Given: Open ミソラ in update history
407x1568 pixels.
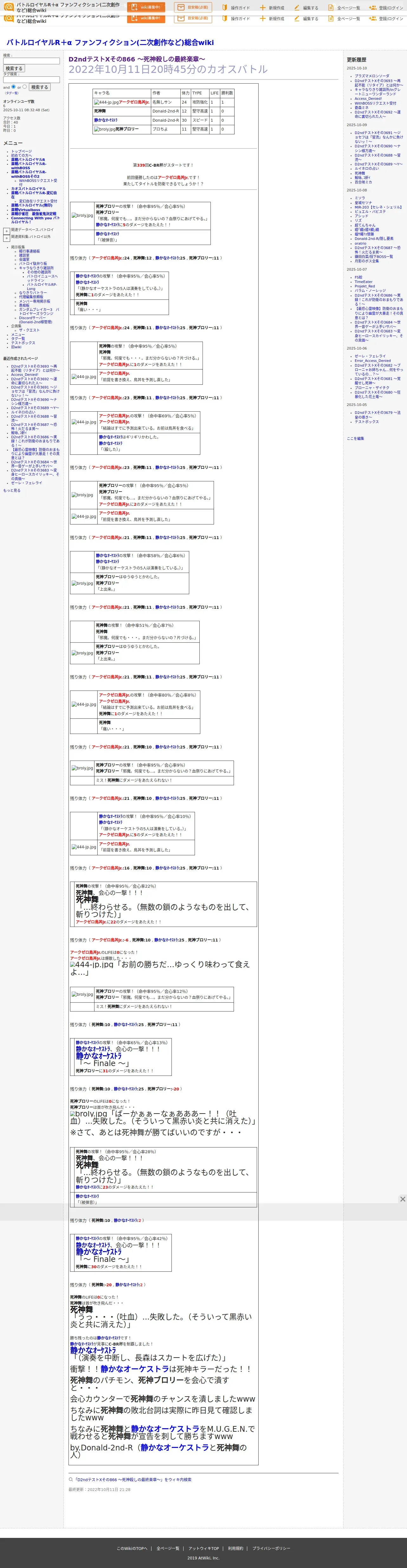Looking at the screenshot, I should click(360, 198).
